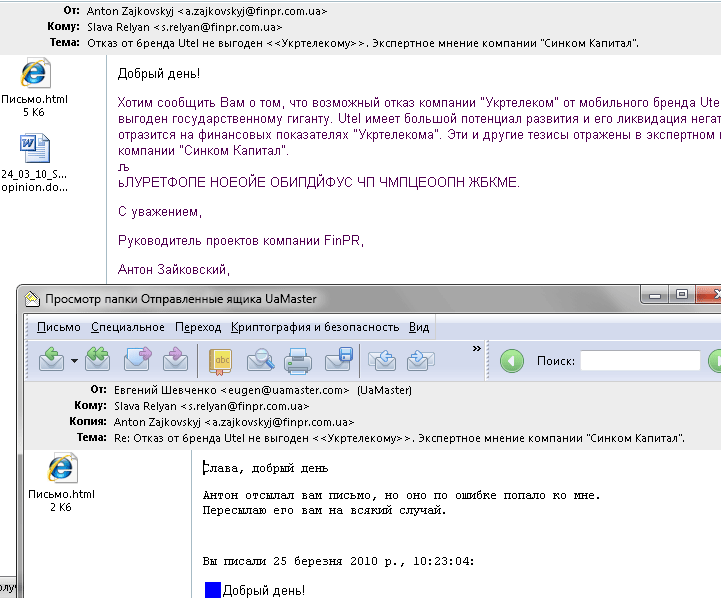Click the back window's Тема subject Отказ от бренда Utel
Viewport: 721px width, 598px height.
point(363,43)
